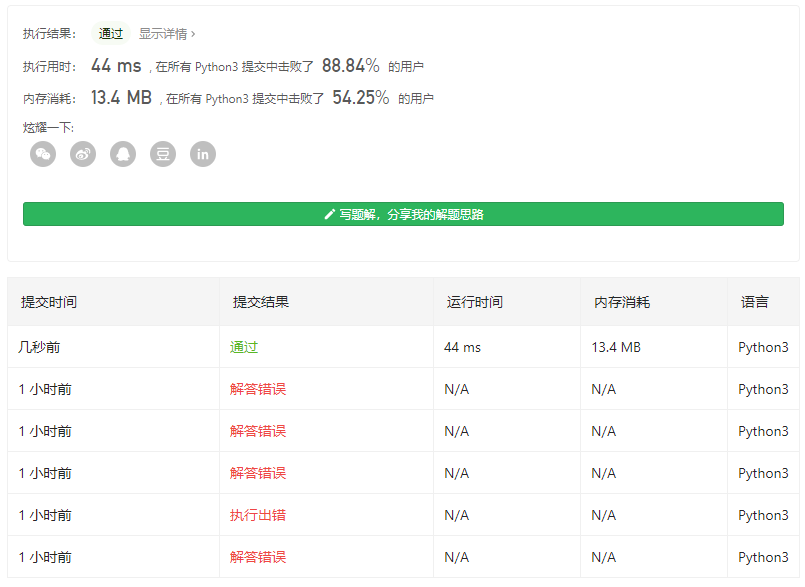The height and width of the screenshot is (587, 805).
Task: Click the pencil icon on 写题解 button
Action: click(330, 214)
